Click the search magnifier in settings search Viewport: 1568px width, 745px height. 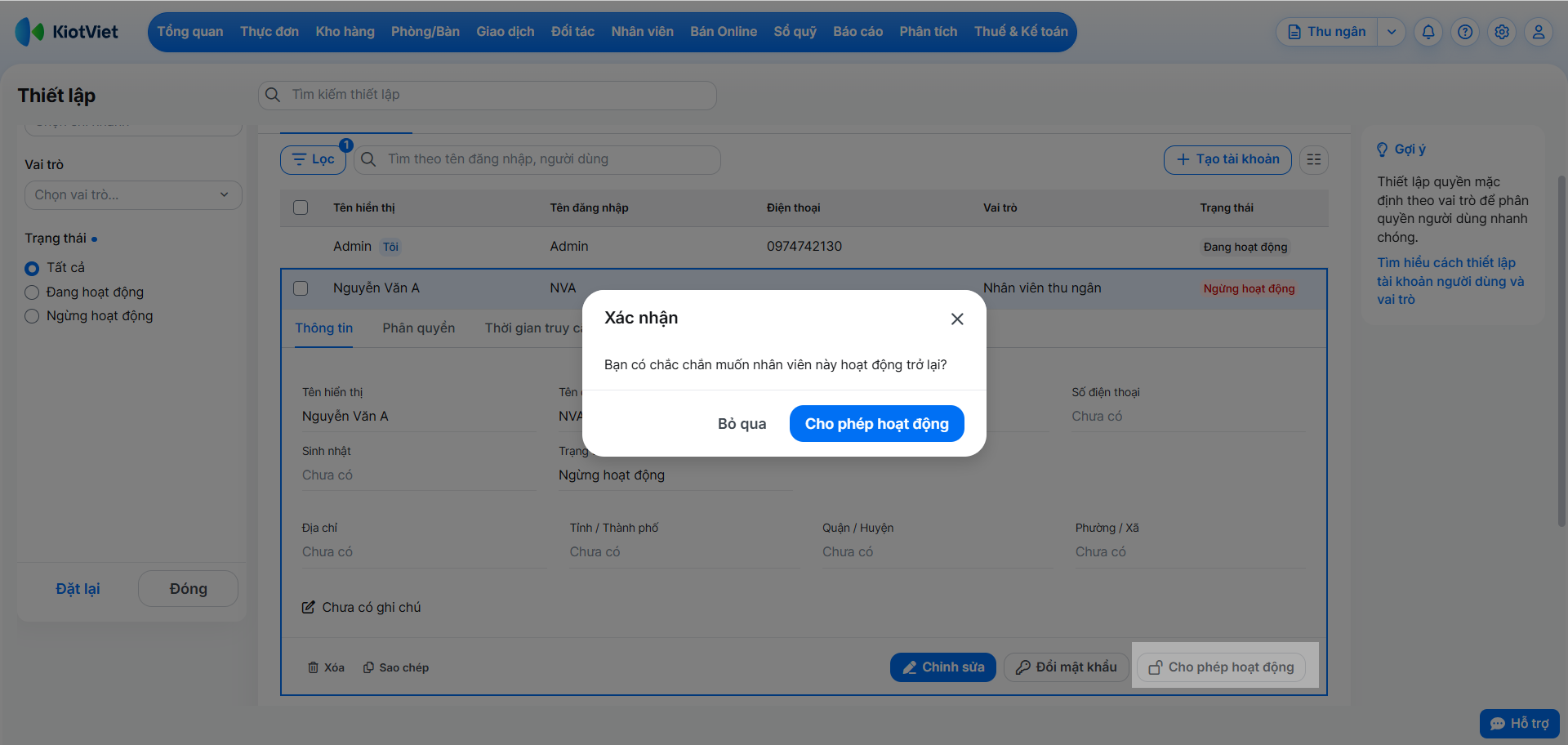(273, 95)
